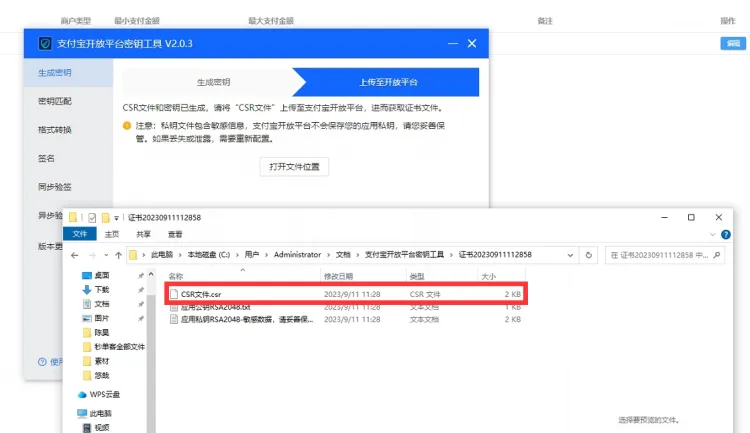Open 文档 in the Explorer navigation pane
This screenshot has width=750, height=433.
(102, 304)
